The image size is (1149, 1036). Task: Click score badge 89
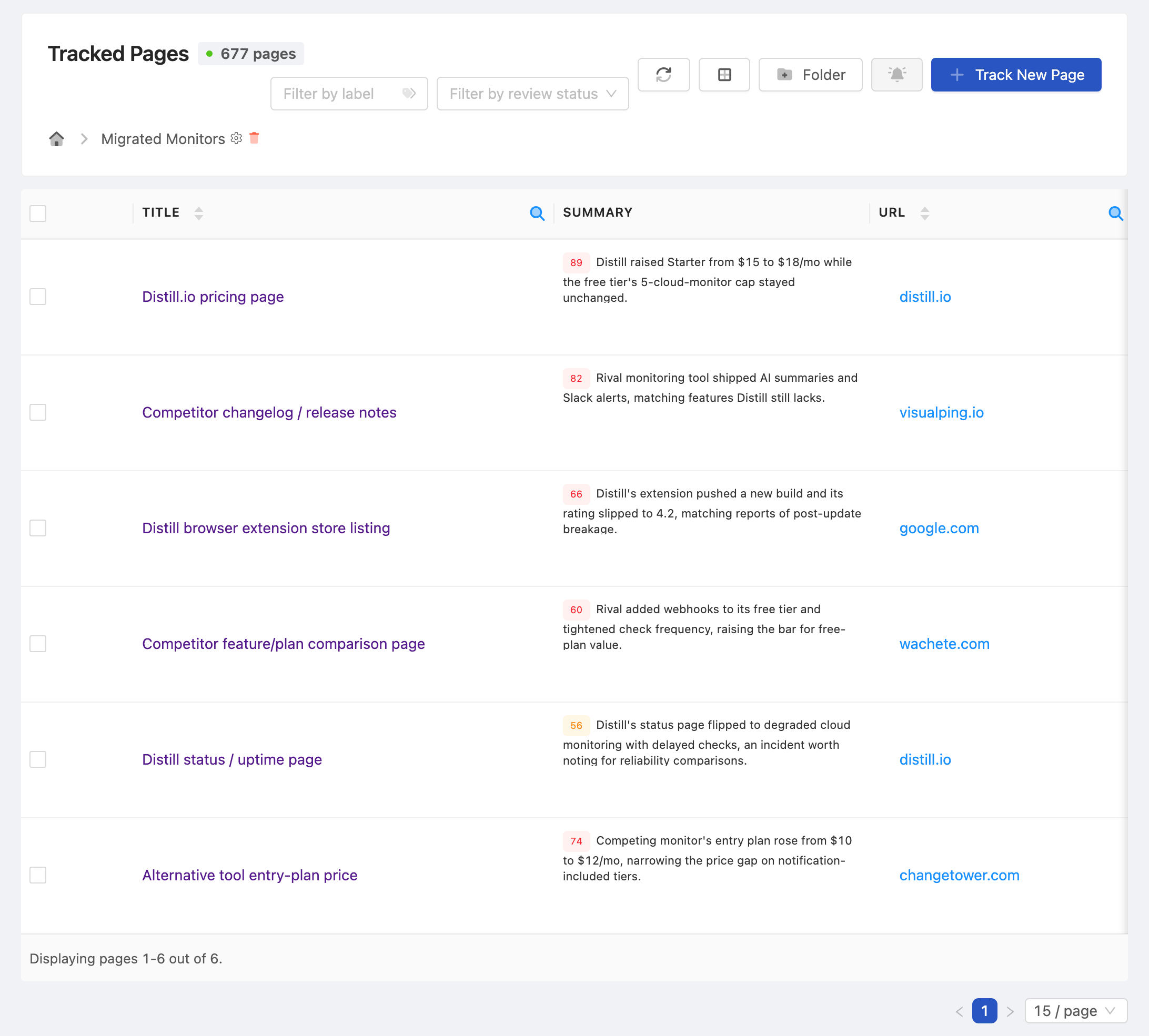(576, 262)
